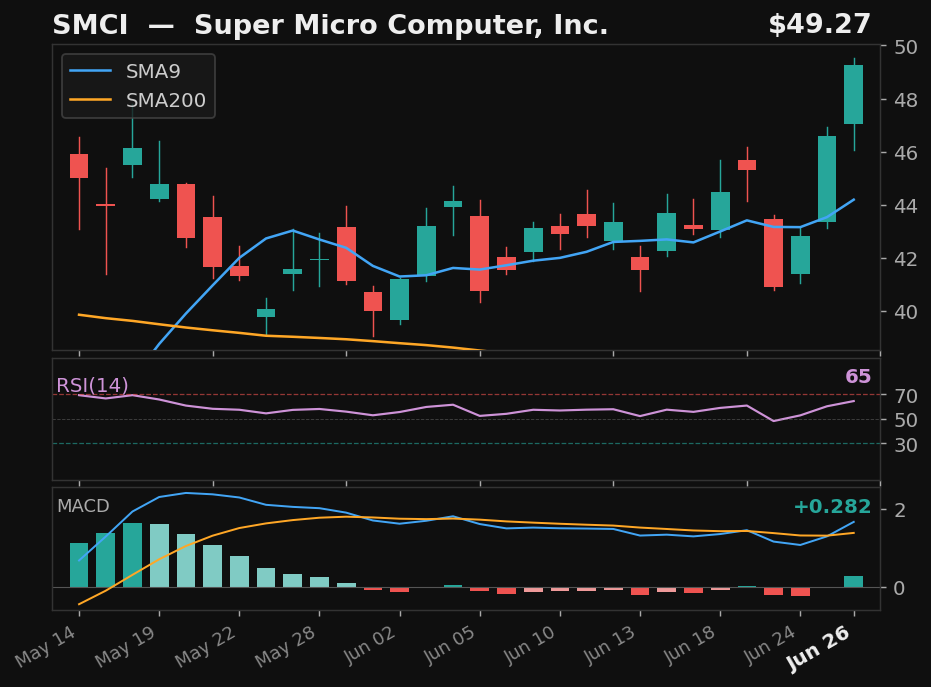931x687 pixels.
Task: Click the Super Micro Computer, Inc. name
Action: click(401, 25)
